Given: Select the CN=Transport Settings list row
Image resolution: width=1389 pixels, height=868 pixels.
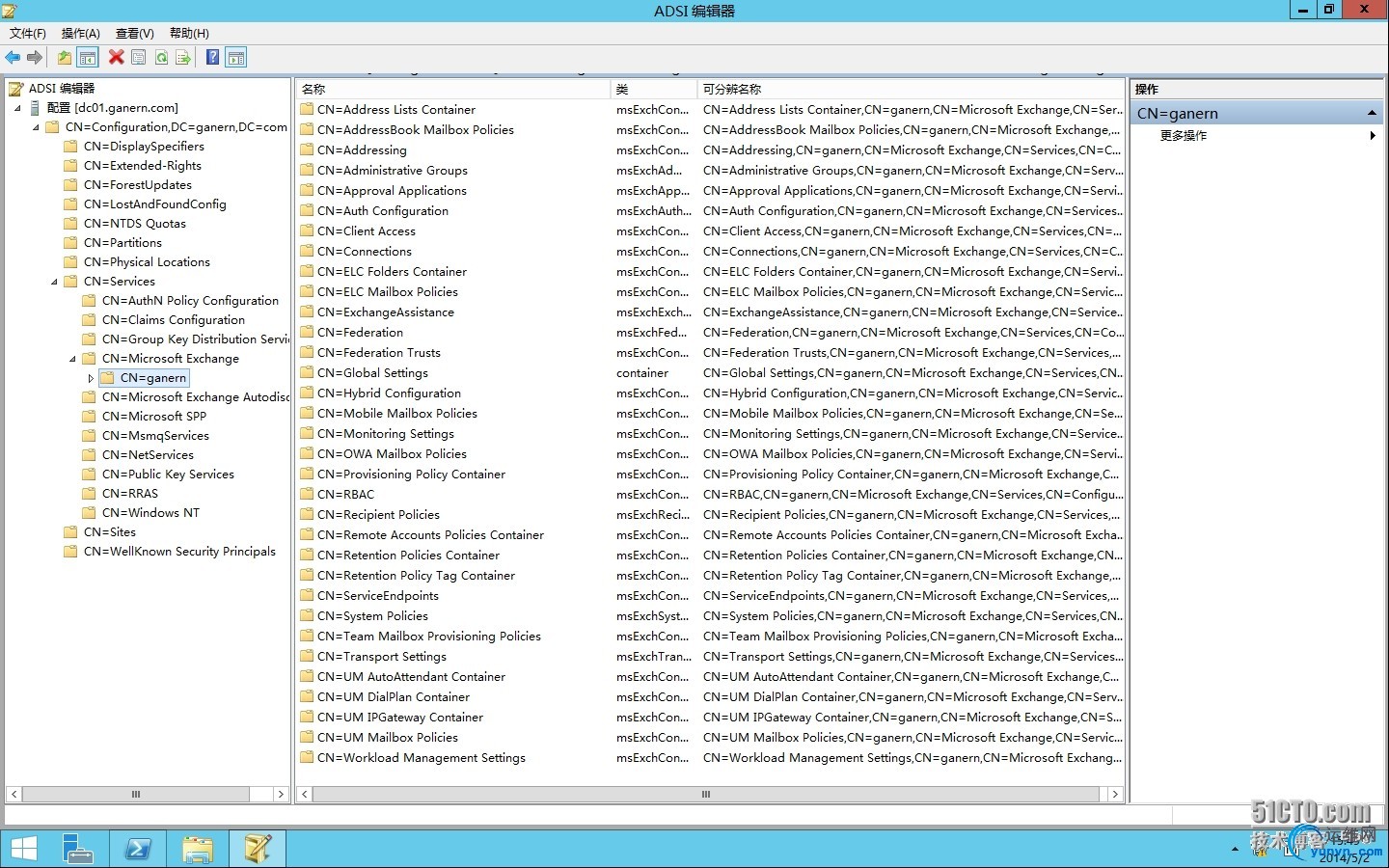Looking at the screenshot, I should 710,656.
